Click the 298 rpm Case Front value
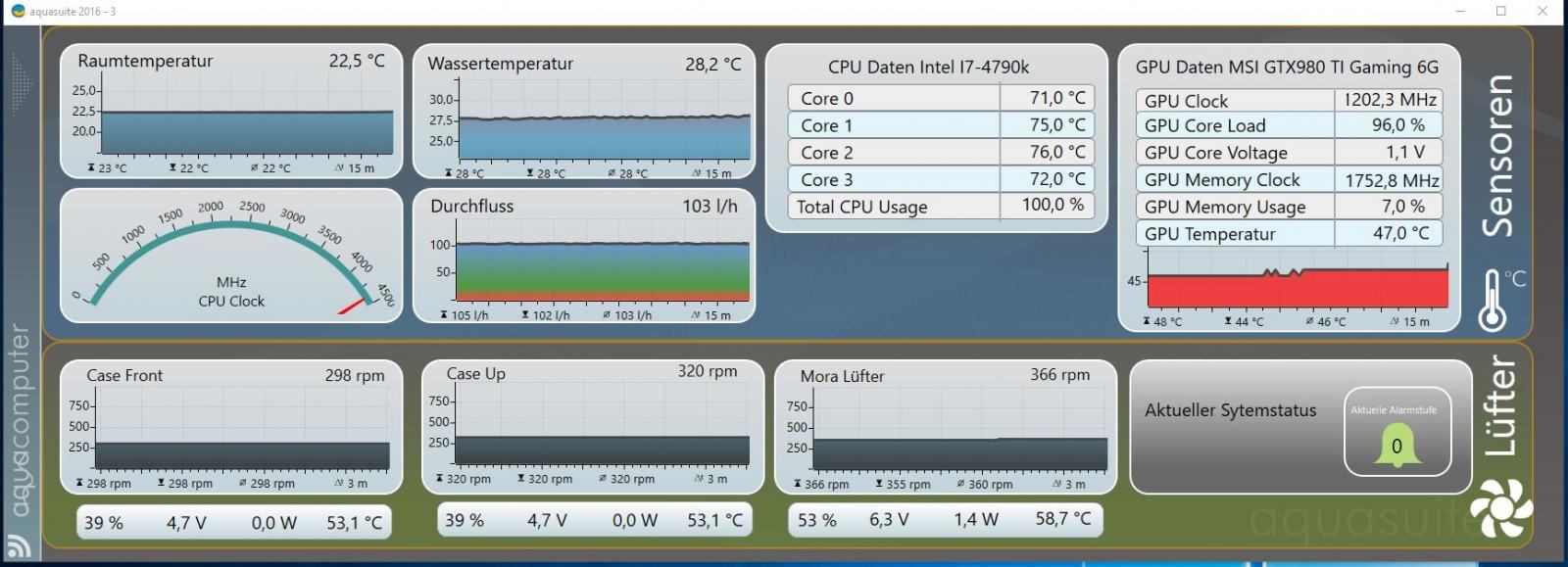 point(355,375)
